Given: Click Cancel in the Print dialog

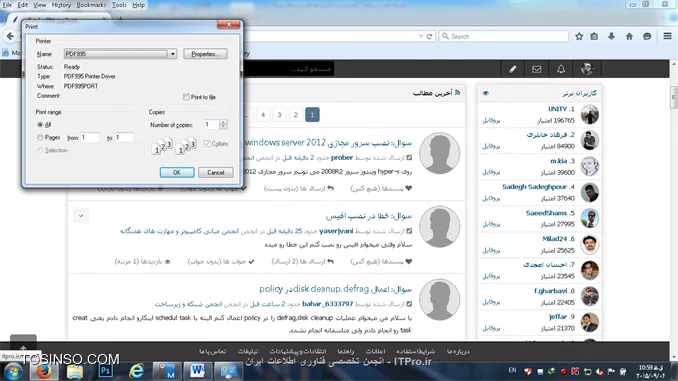Looking at the screenshot, I should [x=215, y=173].
